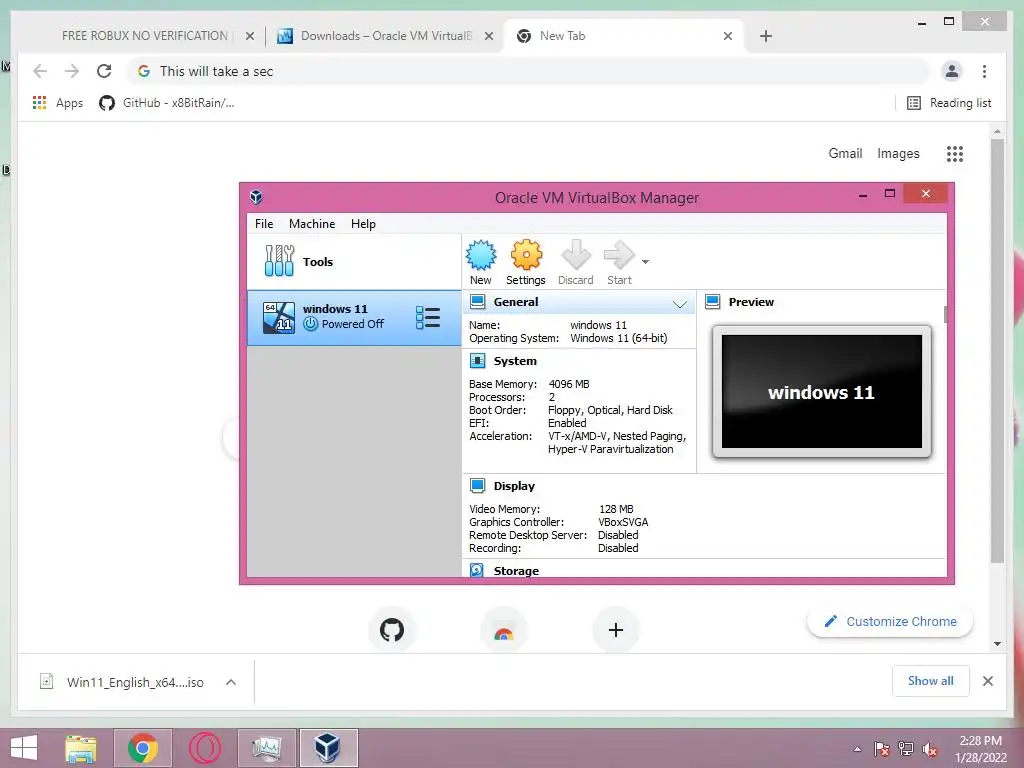Click Chrome page vertical scrollbar
Image resolution: width=1024 pixels, height=768 pixels.
point(997,350)
